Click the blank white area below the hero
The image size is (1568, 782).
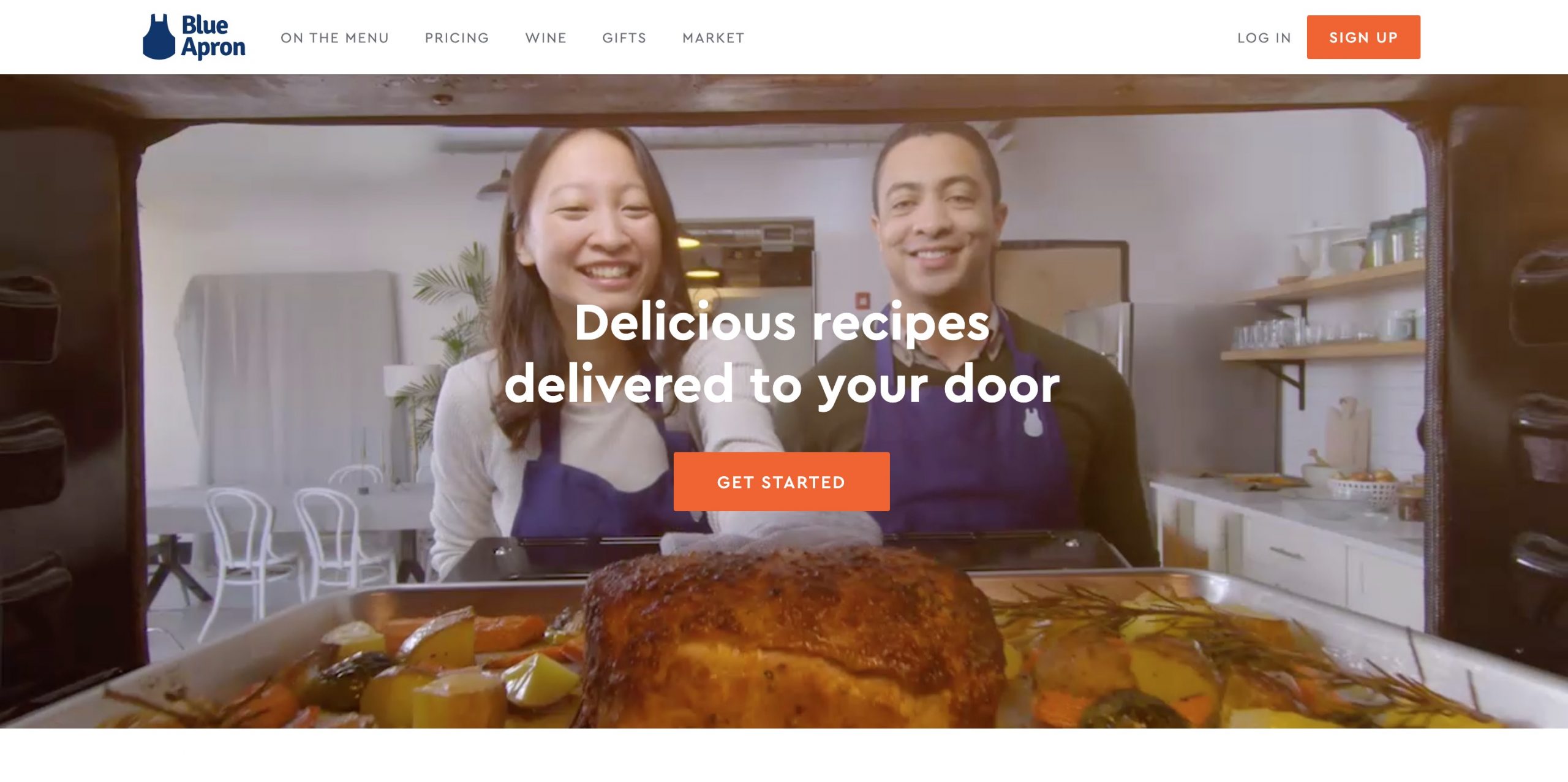coord(784,755)
